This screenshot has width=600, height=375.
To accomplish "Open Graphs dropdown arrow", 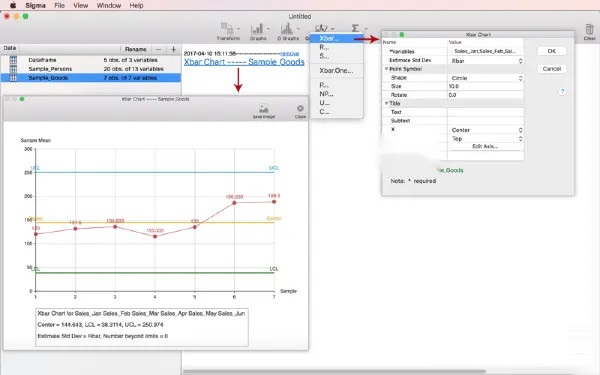I will [x=268, y=29].
